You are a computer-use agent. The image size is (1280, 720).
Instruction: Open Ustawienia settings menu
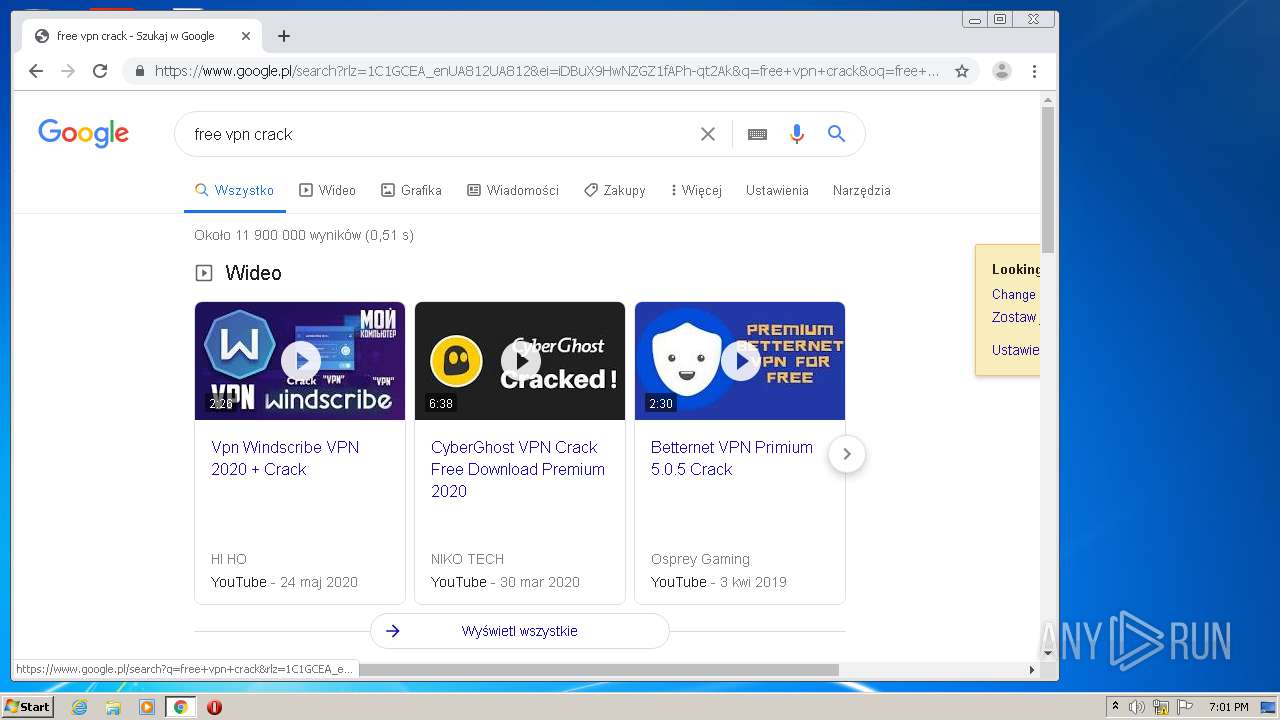point(777,190)
